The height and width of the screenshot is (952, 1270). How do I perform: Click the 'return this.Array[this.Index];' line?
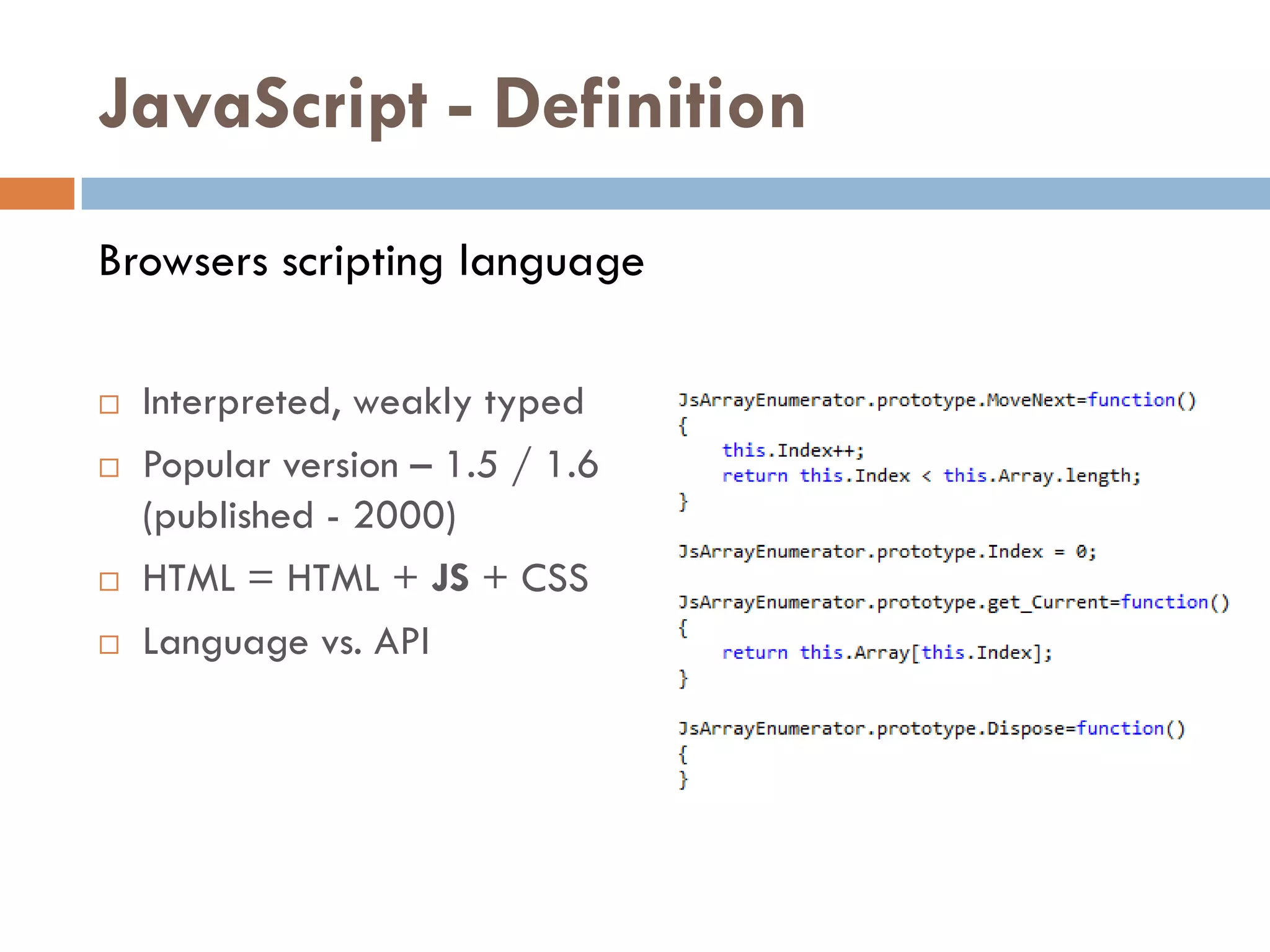click(x=887, y=653)
